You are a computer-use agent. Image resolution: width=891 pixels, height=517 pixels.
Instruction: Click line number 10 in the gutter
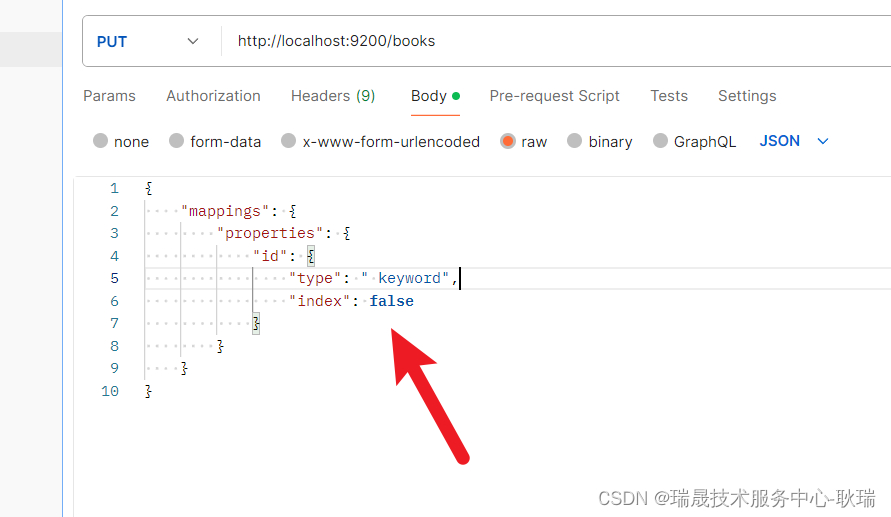click(110, 391)
